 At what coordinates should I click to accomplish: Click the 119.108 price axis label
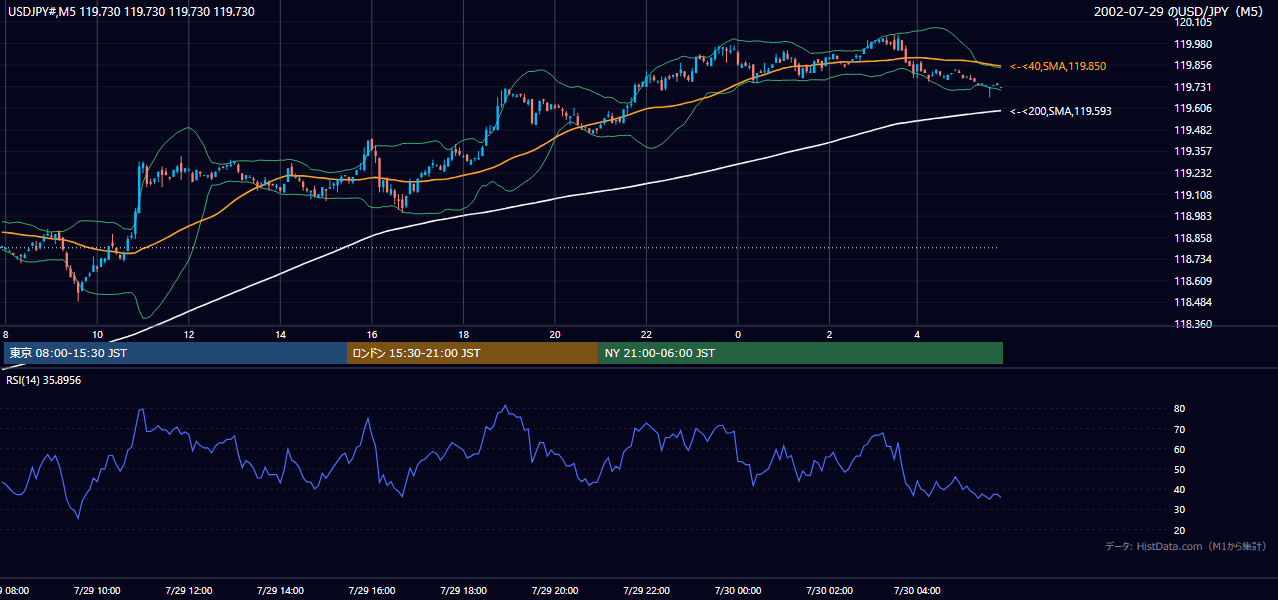[1194, 195]
